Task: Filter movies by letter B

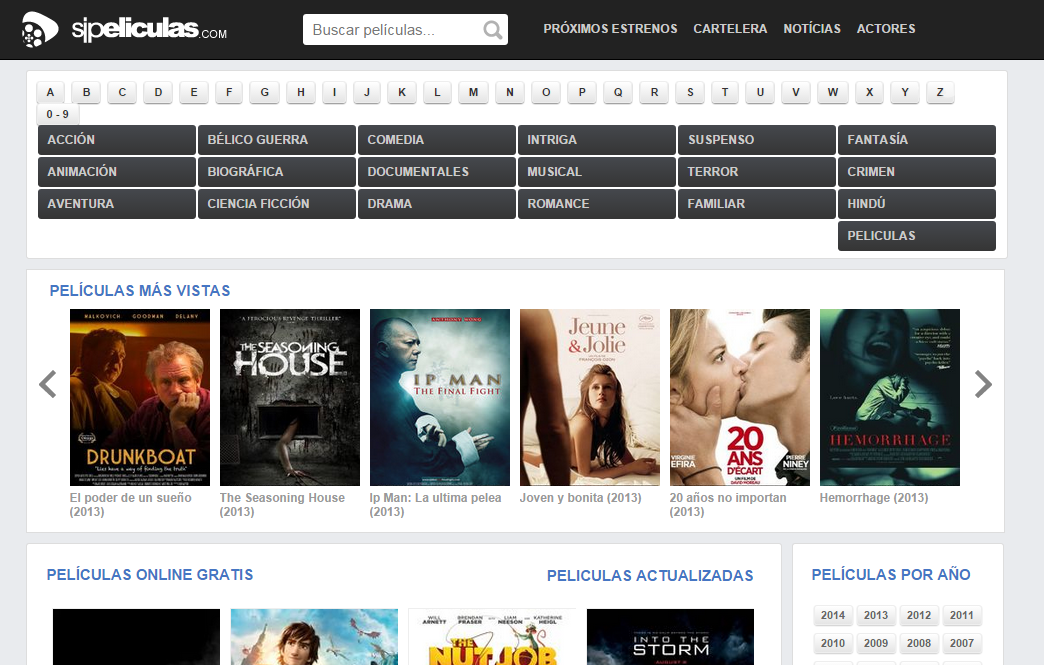Action: tap(87, 92)
